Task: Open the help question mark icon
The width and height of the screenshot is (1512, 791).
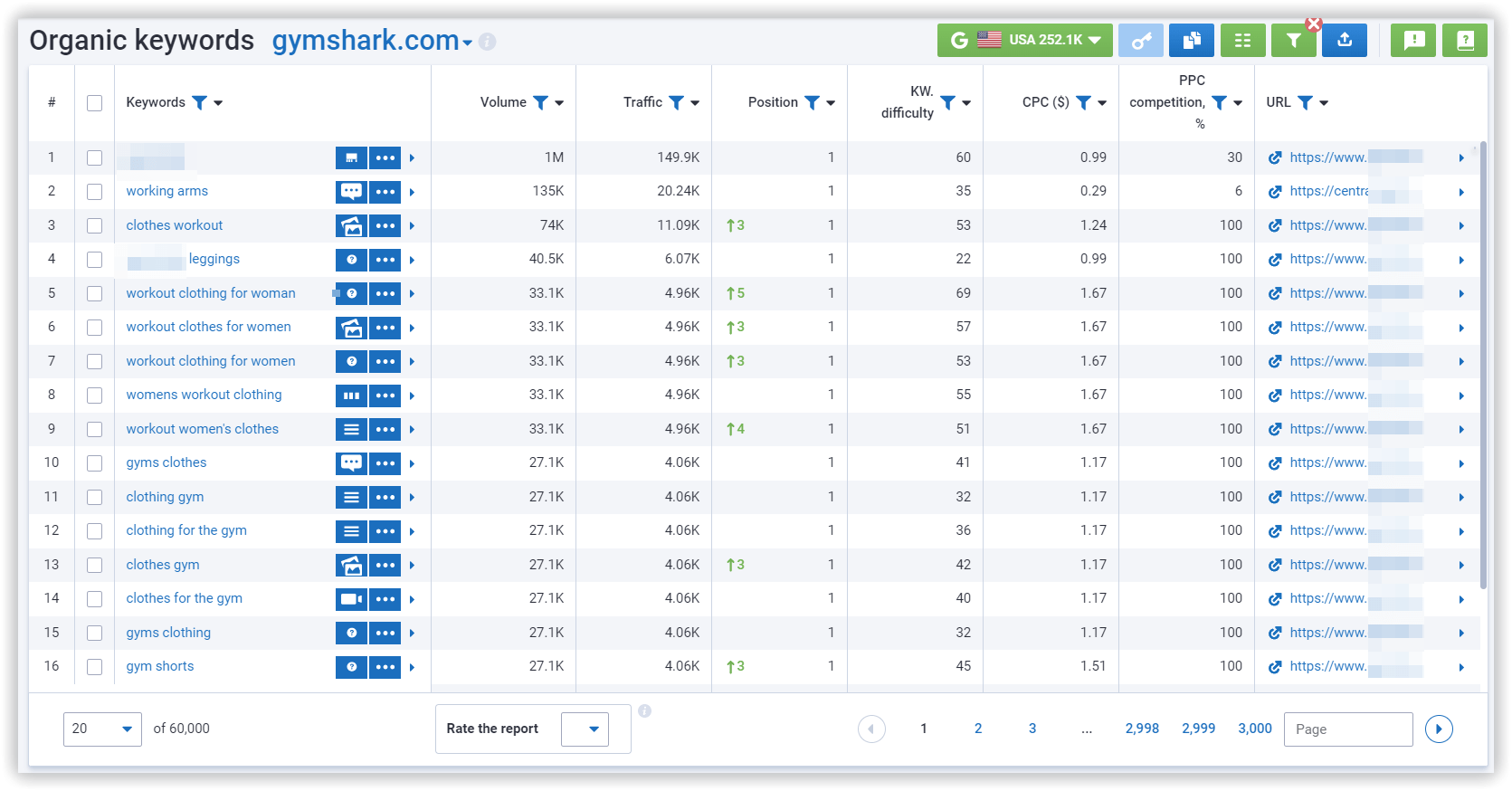Action: coord(1465,40)
